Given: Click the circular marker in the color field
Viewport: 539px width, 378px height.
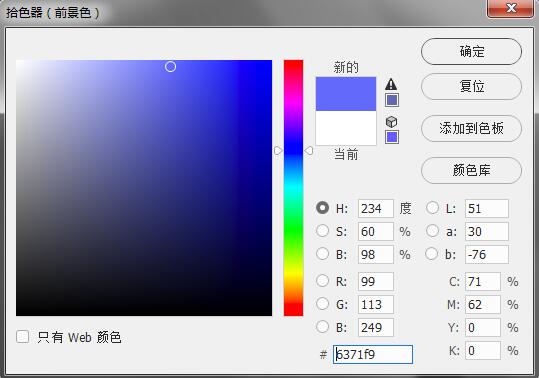Looking at the screenshot, I should 170,67.
